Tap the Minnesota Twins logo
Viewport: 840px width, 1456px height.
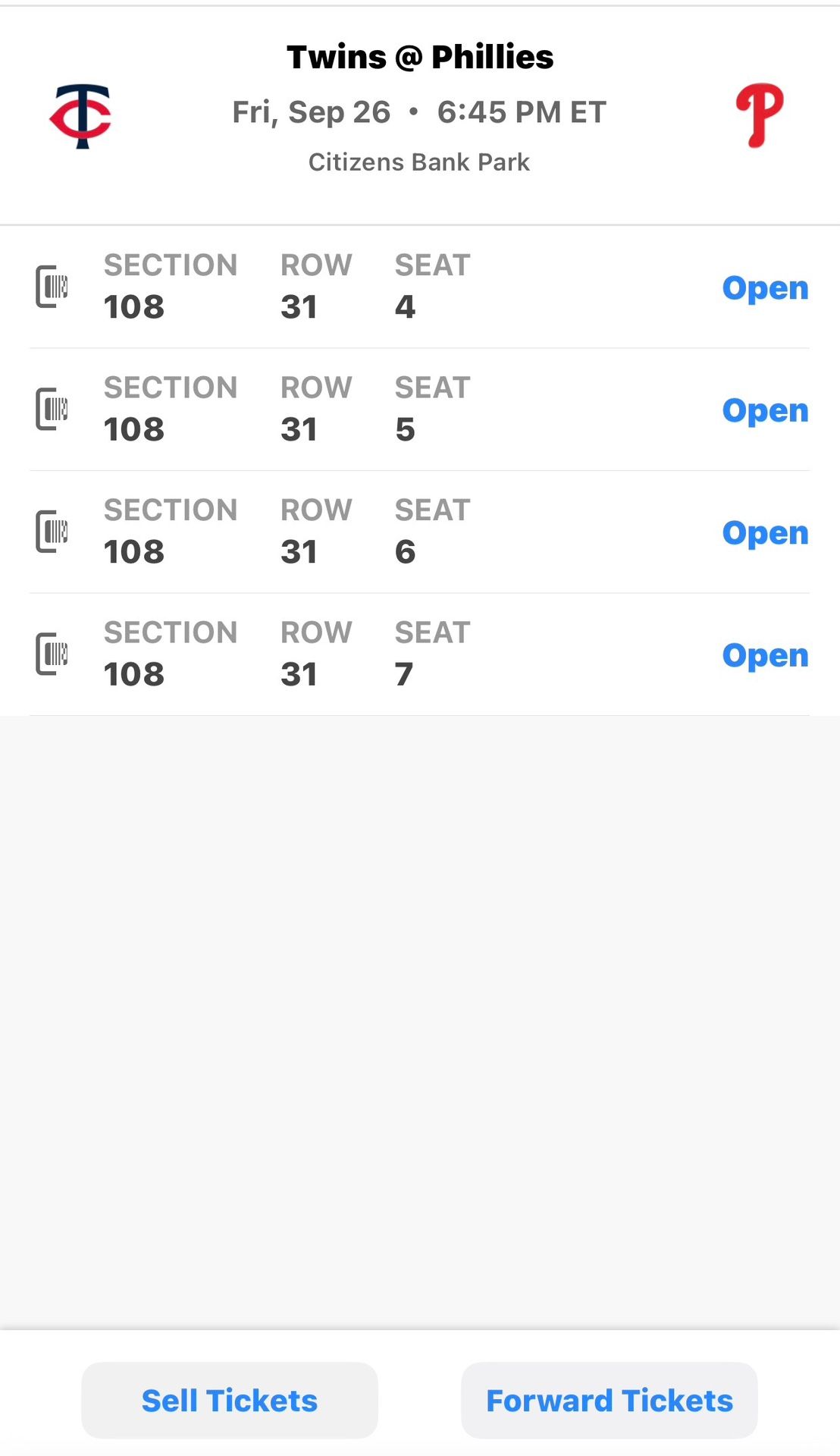(81, 116)
